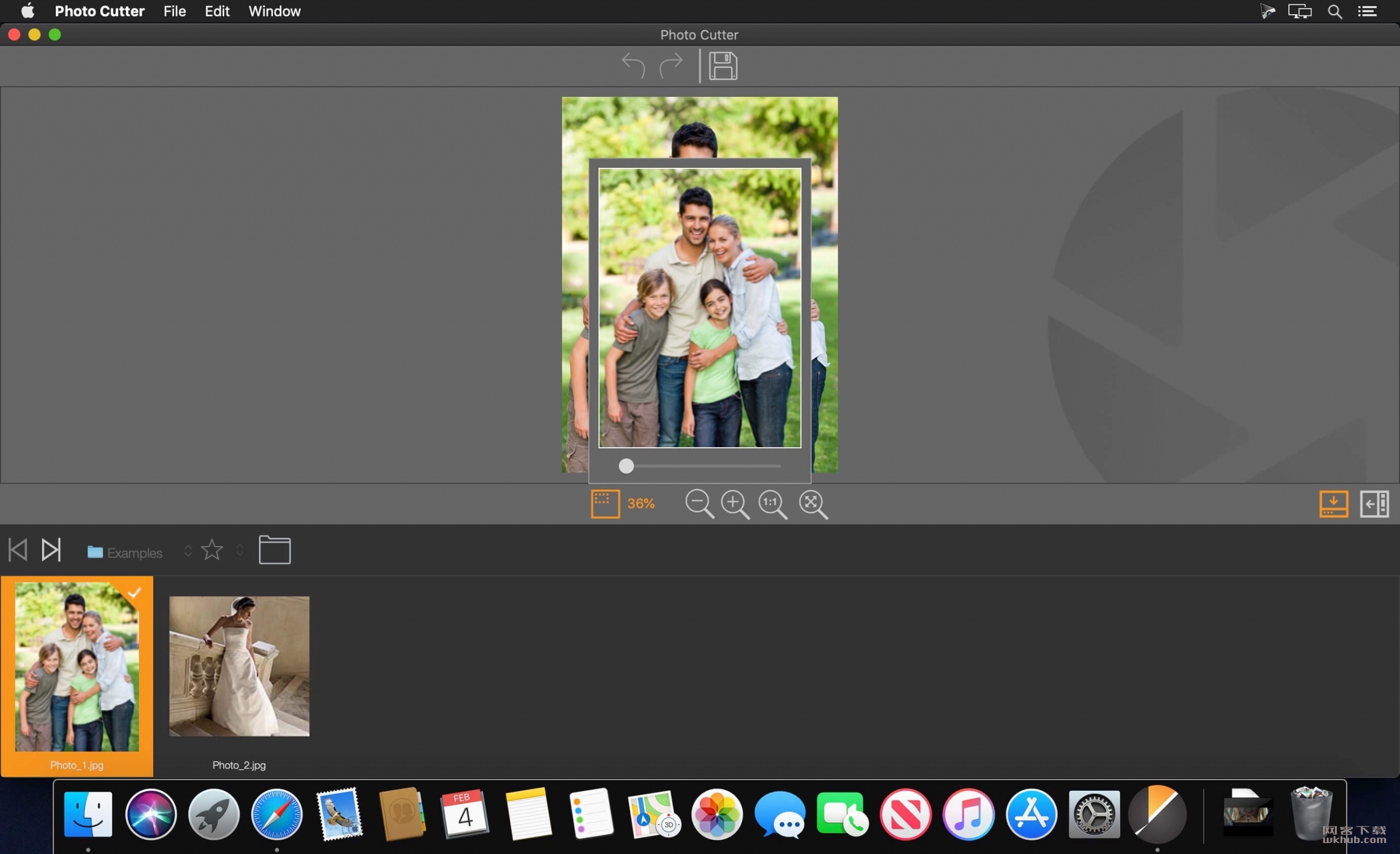Toggle the orange crop frame icon
This screenshot has height=854, width=1400.
pyautogui.click(x=605, y=504)
